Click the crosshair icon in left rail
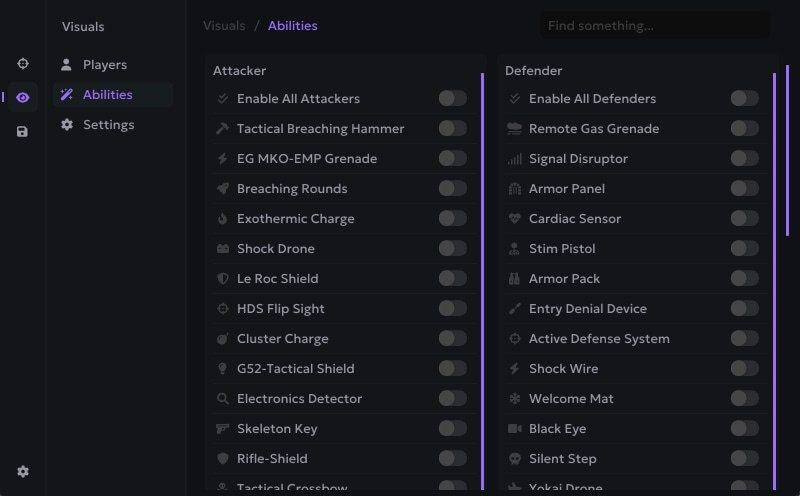The width and height of the screenshot is (800, 496). click(23, 64)
